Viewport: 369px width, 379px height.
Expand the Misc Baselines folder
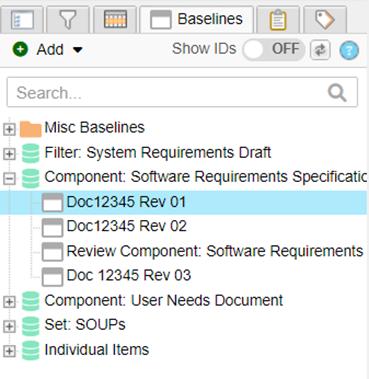(x=9, y=129)
